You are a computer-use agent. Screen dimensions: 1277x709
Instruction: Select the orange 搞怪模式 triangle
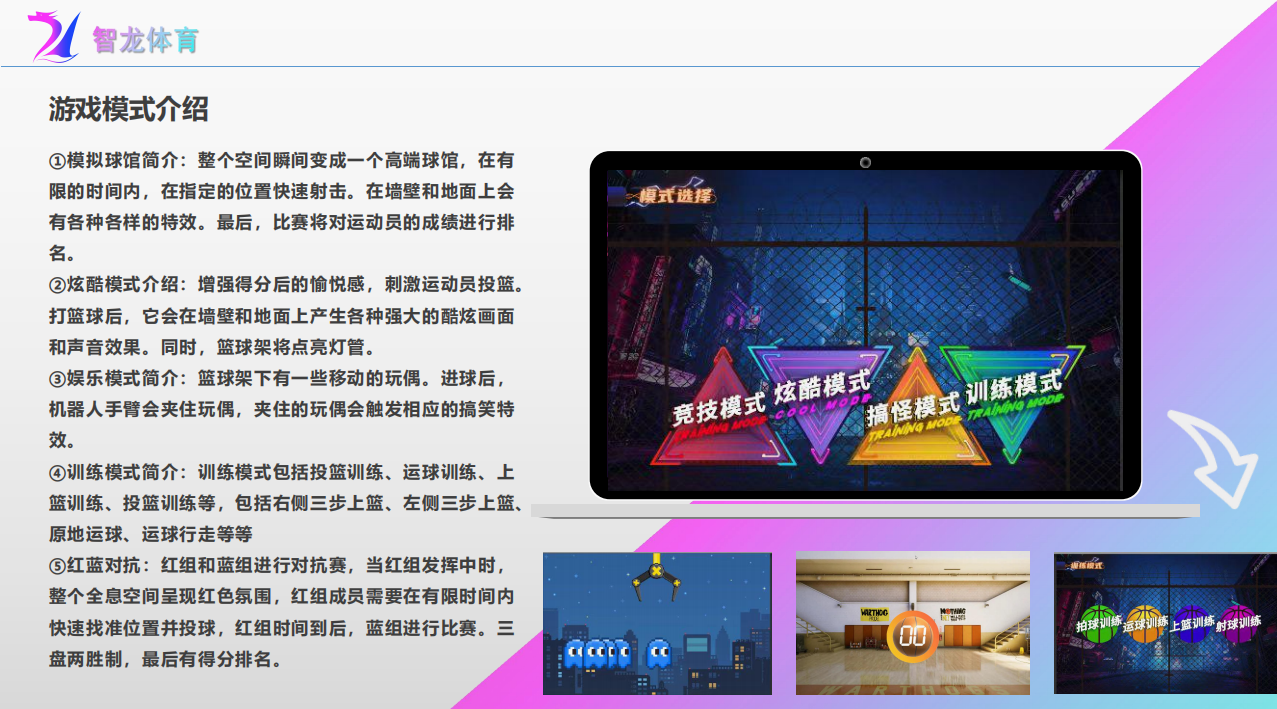point(919,409)
